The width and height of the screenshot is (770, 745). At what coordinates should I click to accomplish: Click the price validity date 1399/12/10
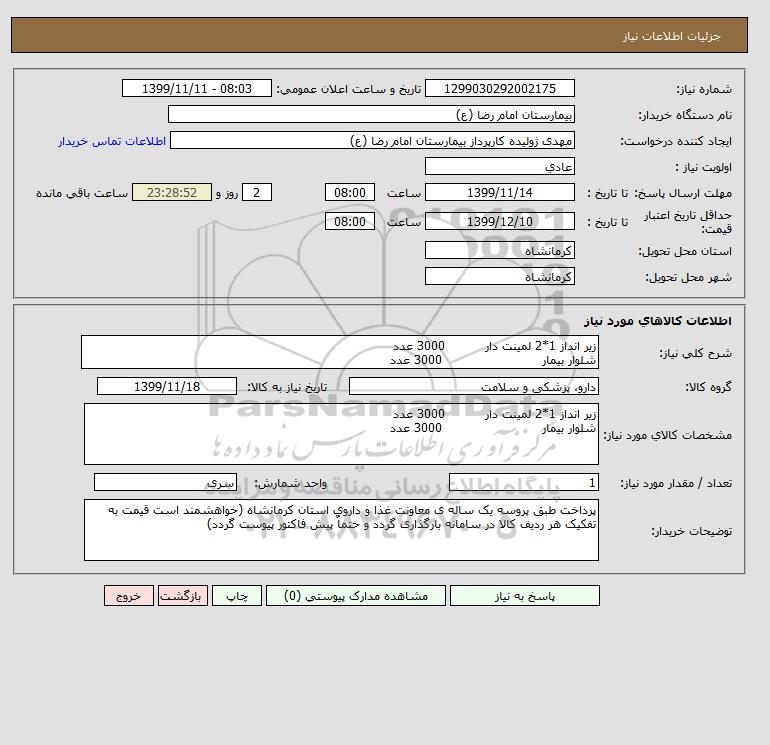(499, 221)
